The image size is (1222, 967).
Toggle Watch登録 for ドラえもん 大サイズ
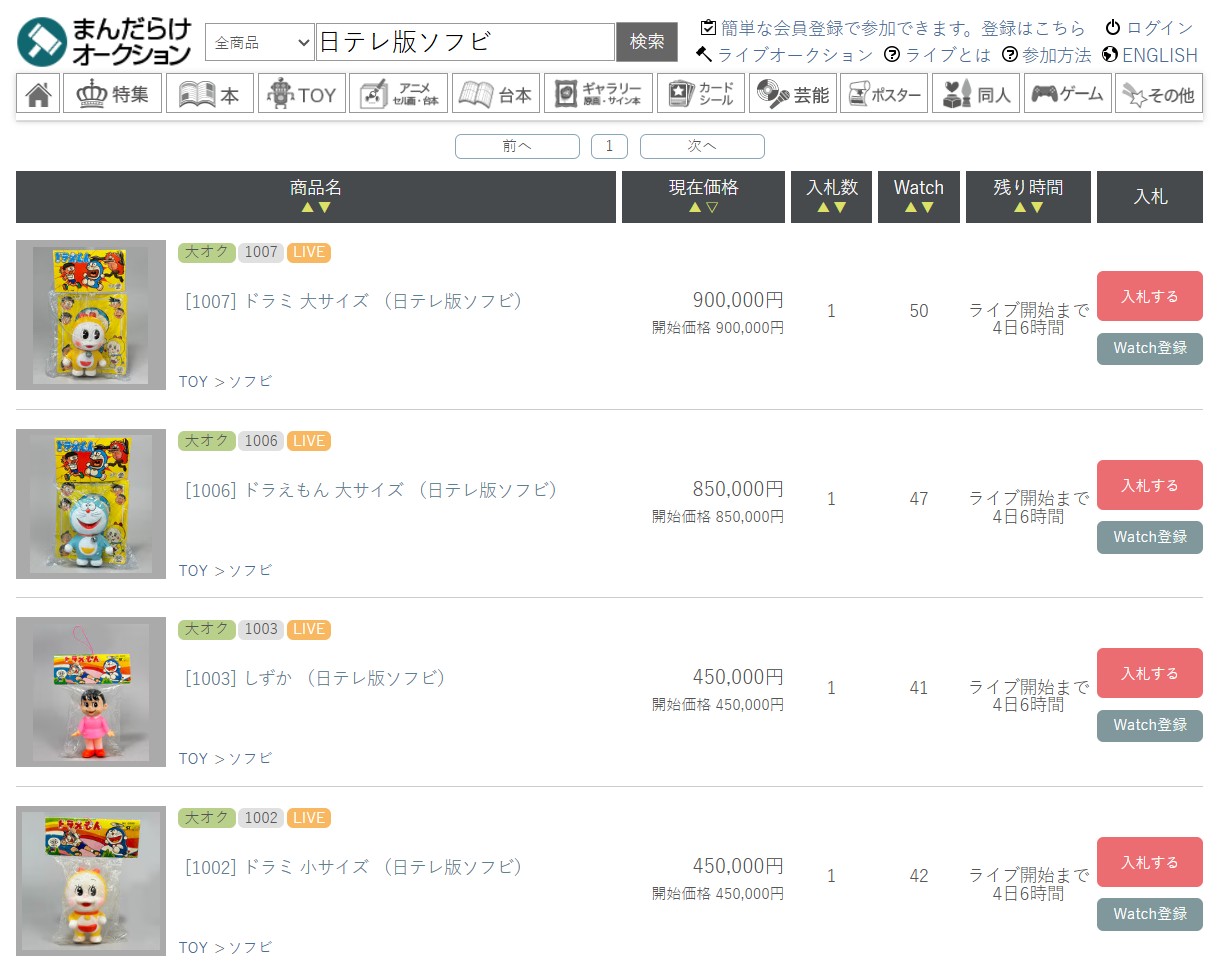pyautogui.click(x=1149, y=537)
